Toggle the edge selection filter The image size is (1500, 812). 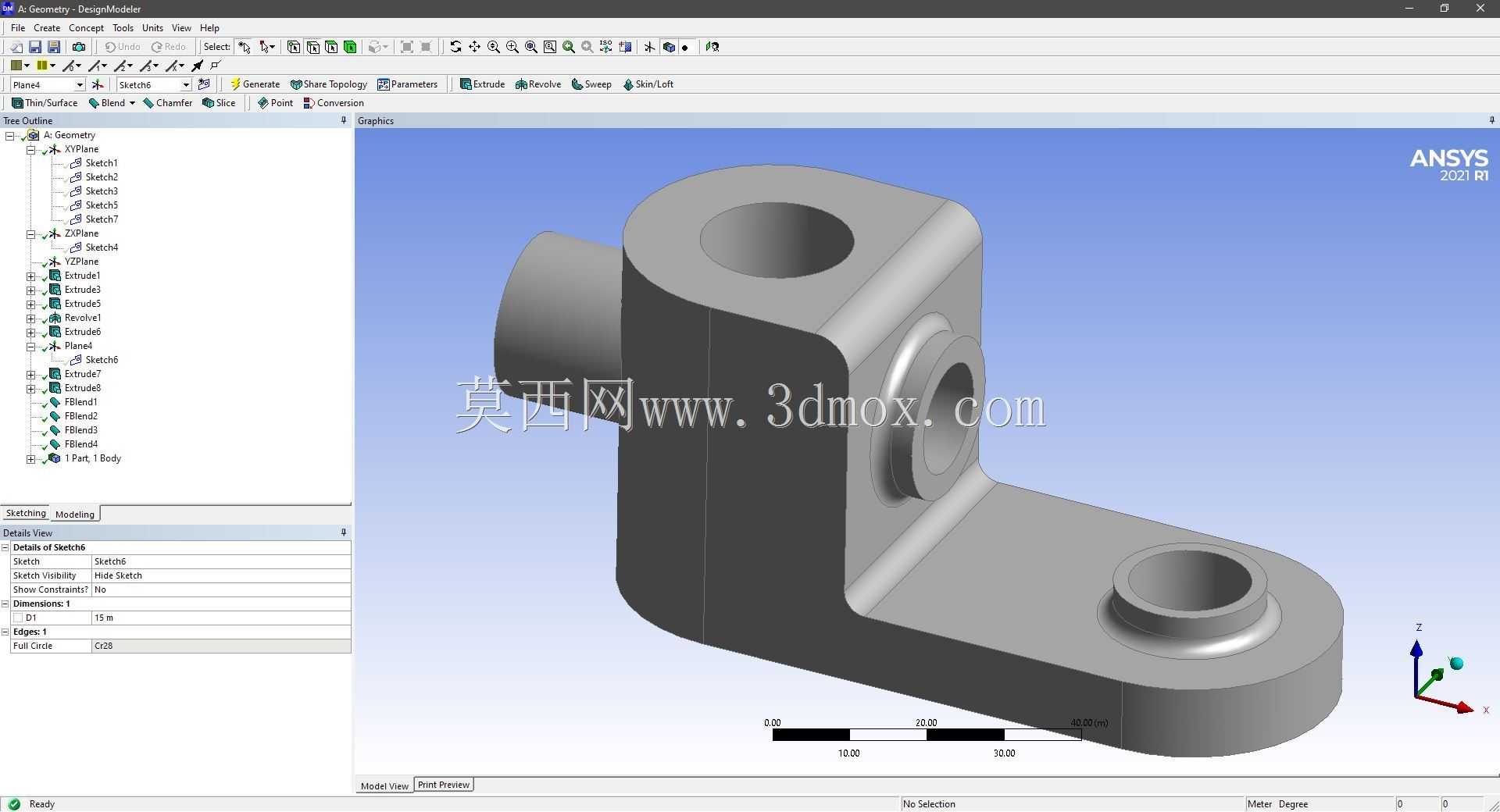click(312, 47)
